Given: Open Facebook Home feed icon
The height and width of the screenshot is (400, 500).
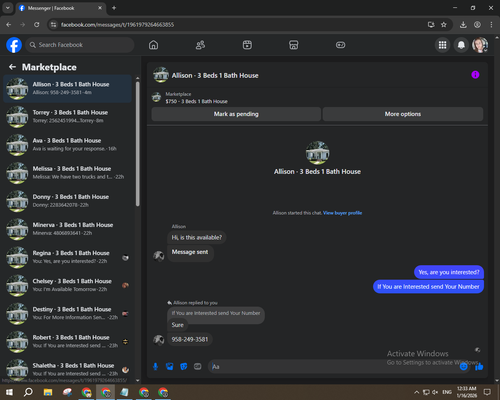Looking at the screenshot, I should tap(153, 45).
